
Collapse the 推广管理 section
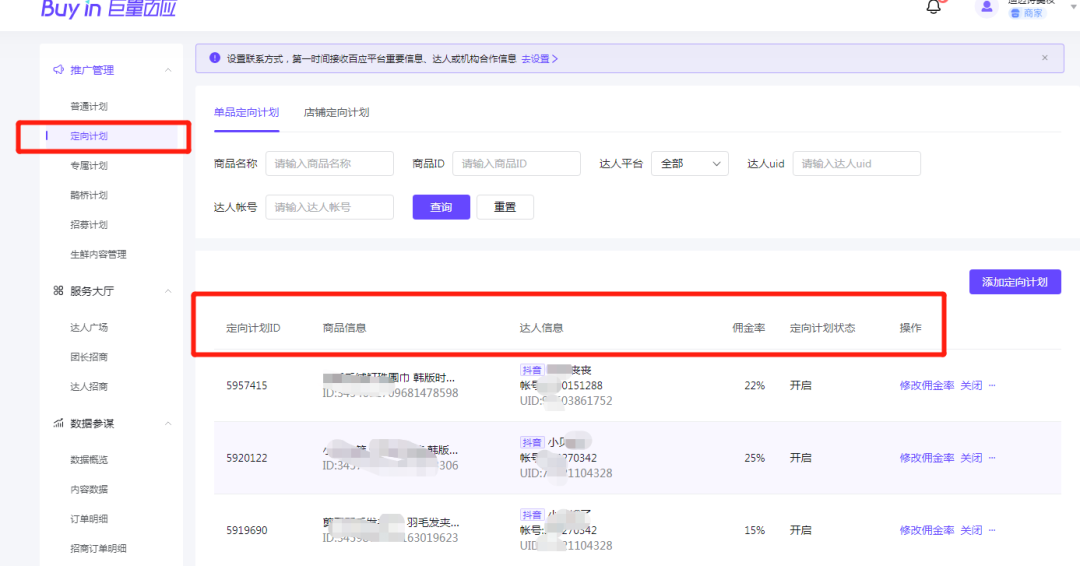(x=168, y=70)
